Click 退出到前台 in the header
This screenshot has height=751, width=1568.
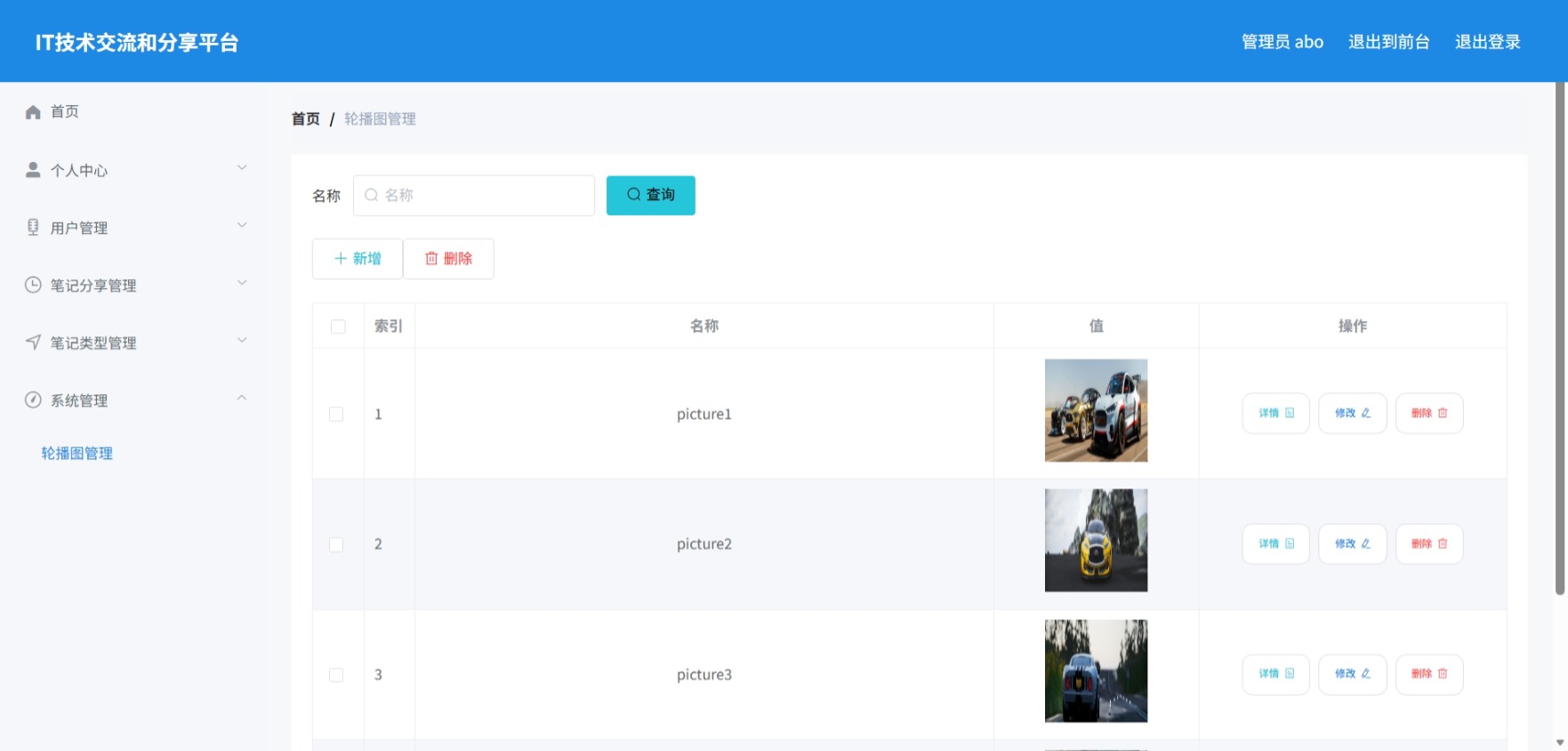1388,42
